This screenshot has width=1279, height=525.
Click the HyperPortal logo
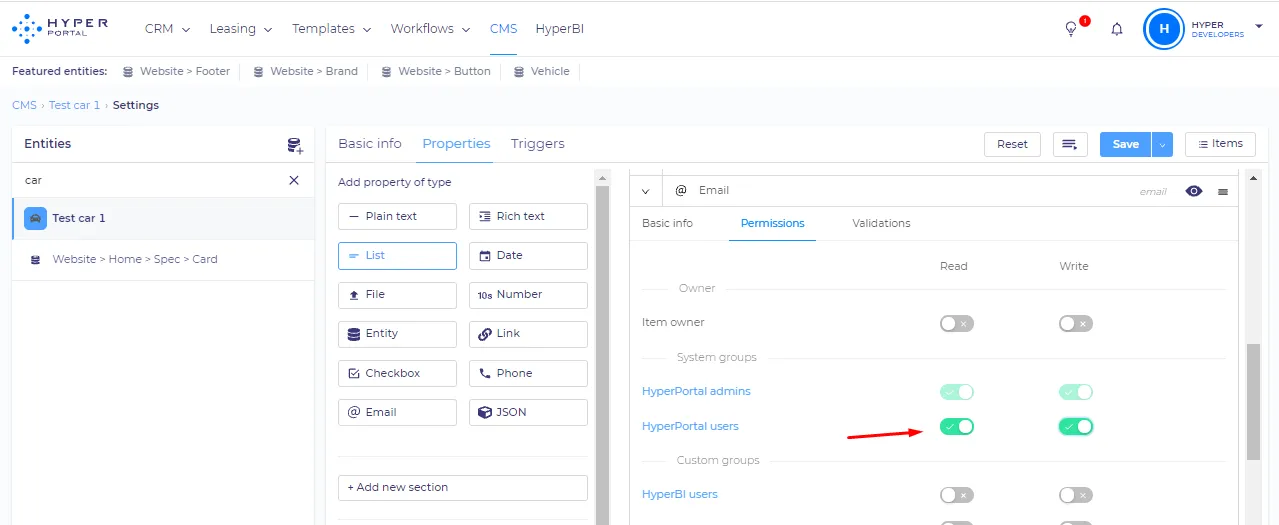coord(60,29)
